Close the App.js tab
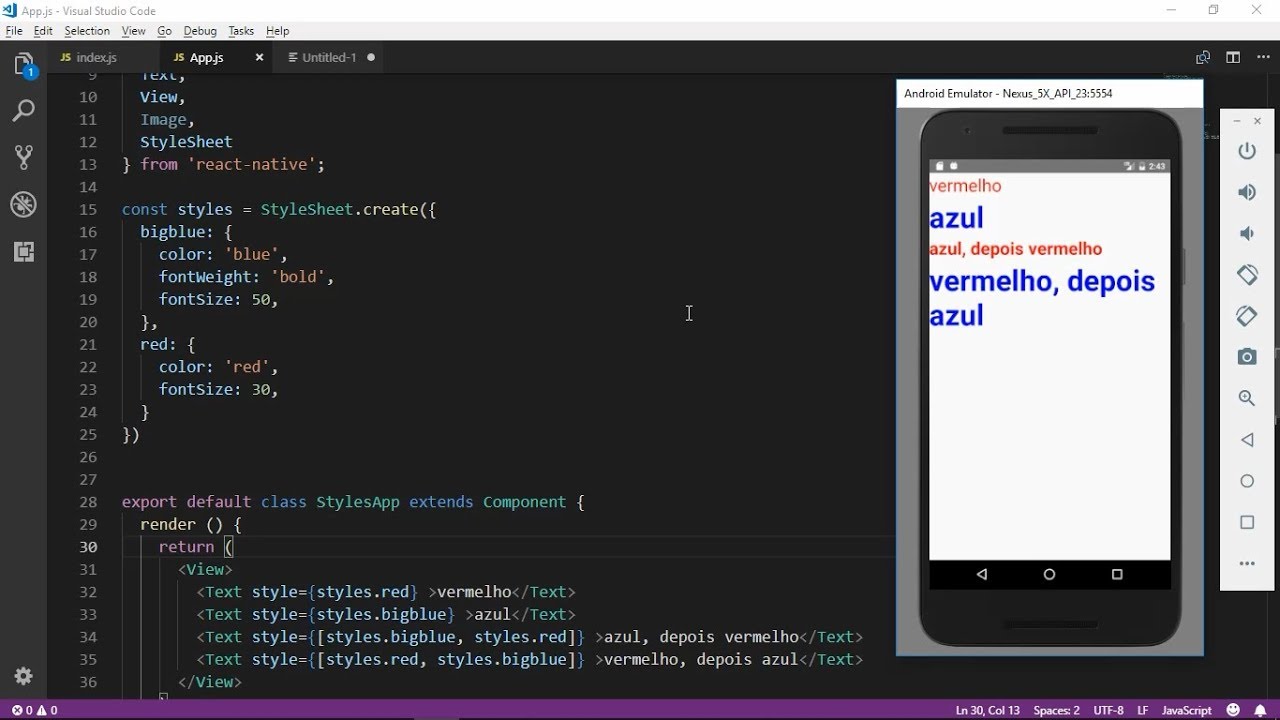This screenshot has width=1280, height=720. click(x=259, y=58)
